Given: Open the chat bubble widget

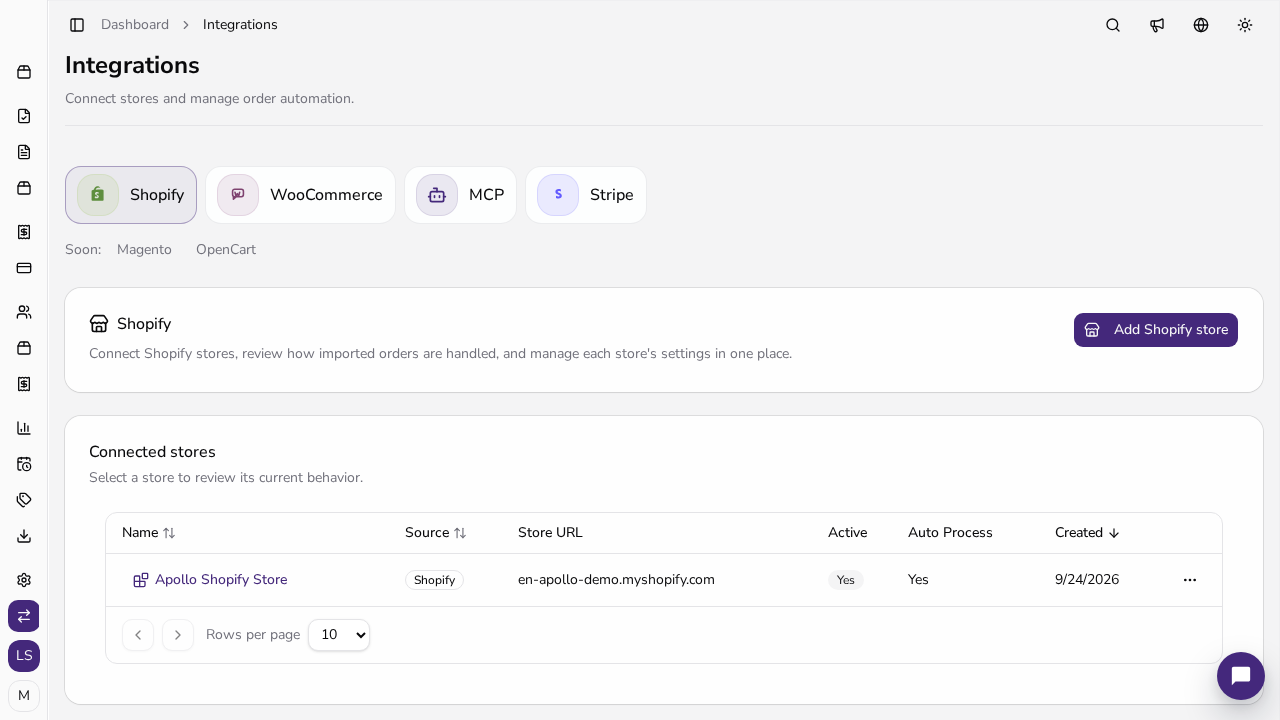Looking at the screenshot, I should coord(1241,676).
